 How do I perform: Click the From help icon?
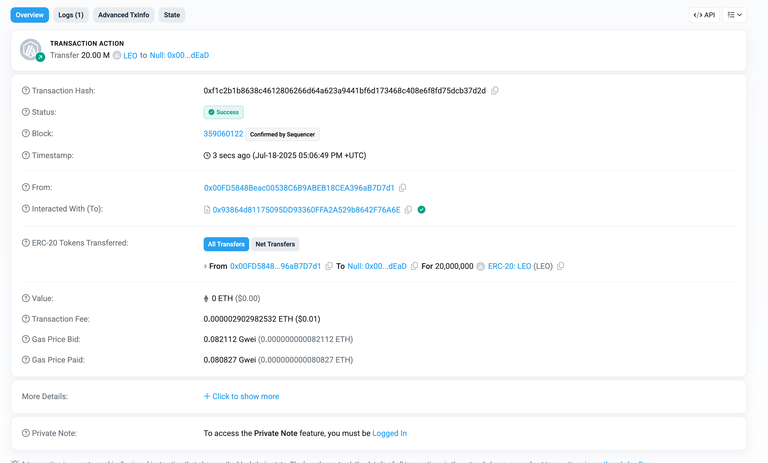(x=25, y=187)
